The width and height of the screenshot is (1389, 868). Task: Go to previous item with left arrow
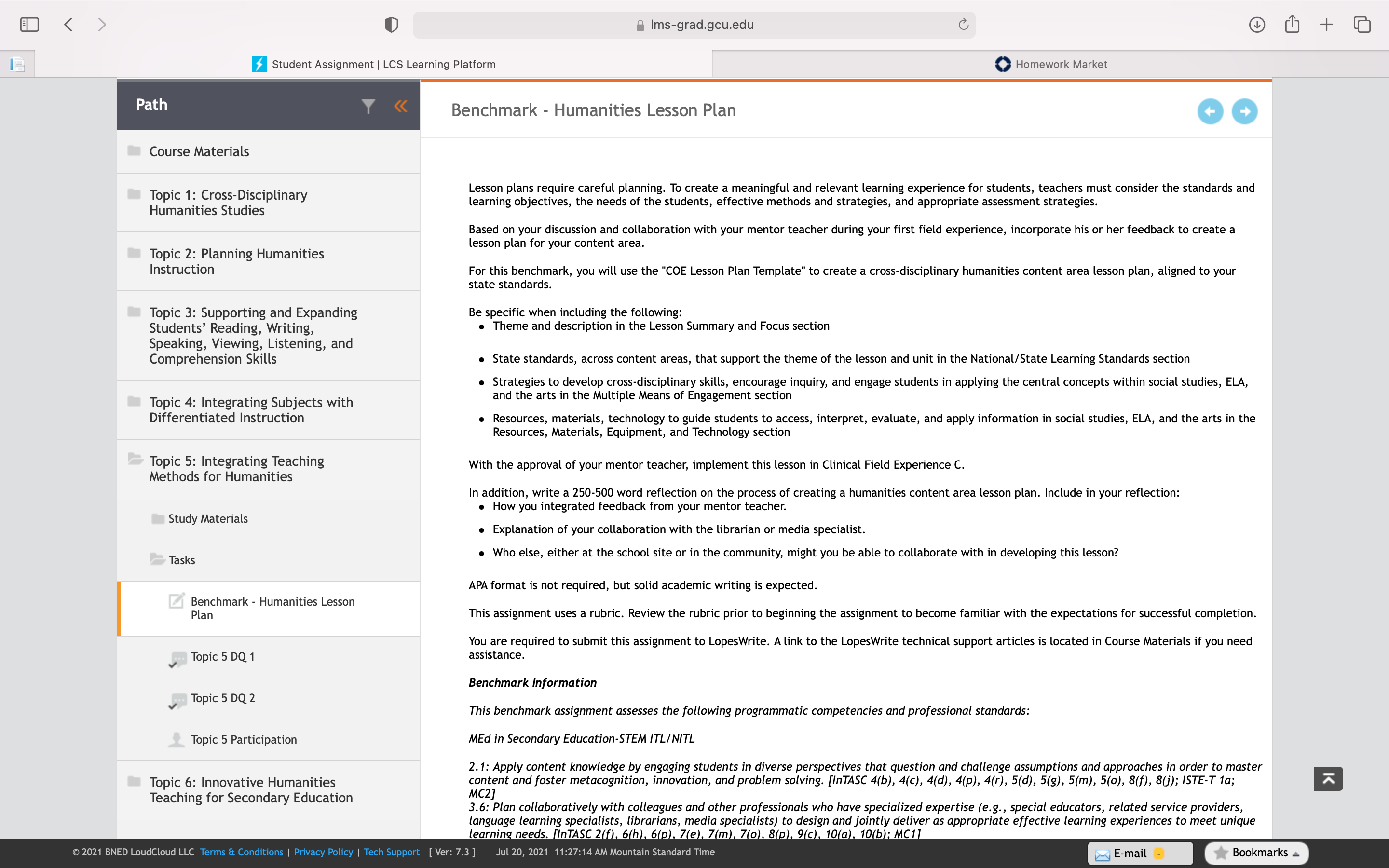pos(1210,111)
